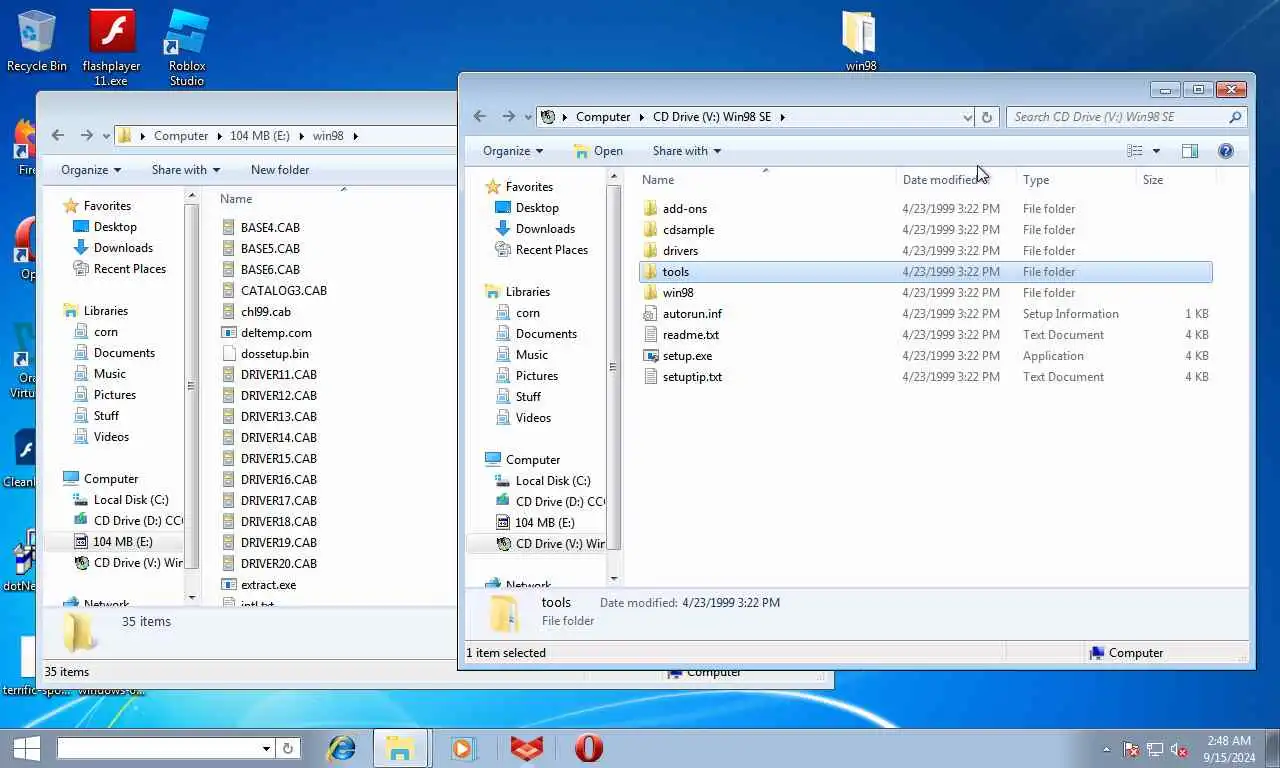Image resolution: width=1280 pixels, height=768 pixels.
Task: Expand the taskbar address dropdown arrow
Action: pyautogui.click(x=266, y=748)
